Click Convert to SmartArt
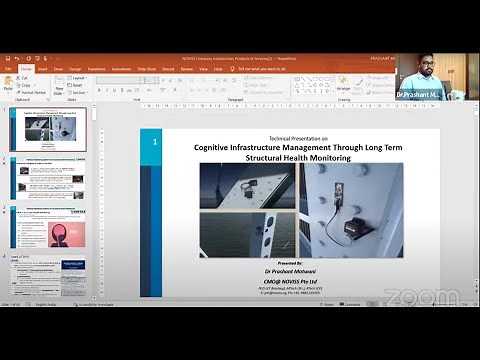The image size is (480, 360). [265, 92]
